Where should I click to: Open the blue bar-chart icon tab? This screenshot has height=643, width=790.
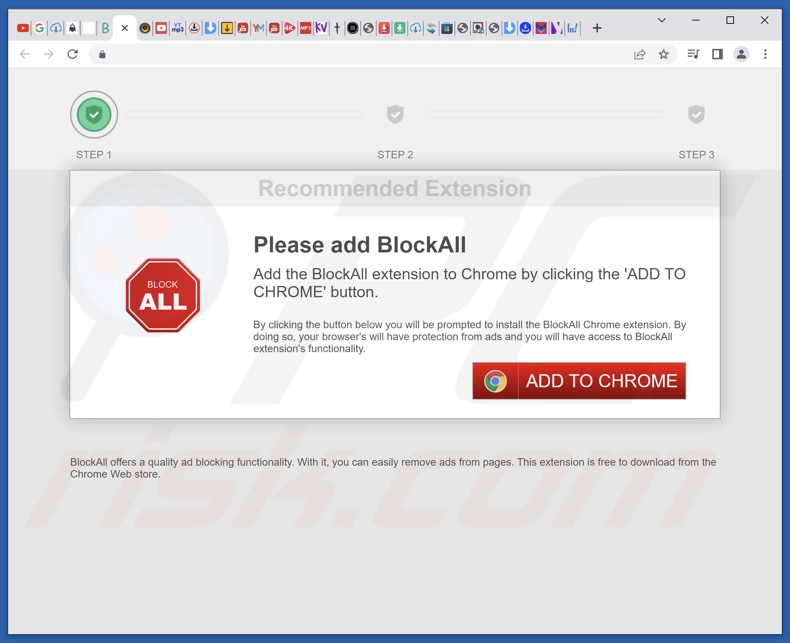[x=572, y=28]
